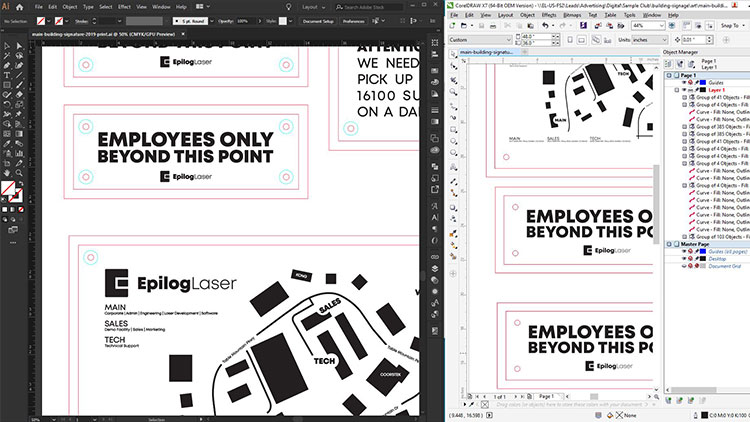The width and height of the screenshot is (750, 422).
Task: Click Preferences button in Illustrator
Action: (353, 21)
